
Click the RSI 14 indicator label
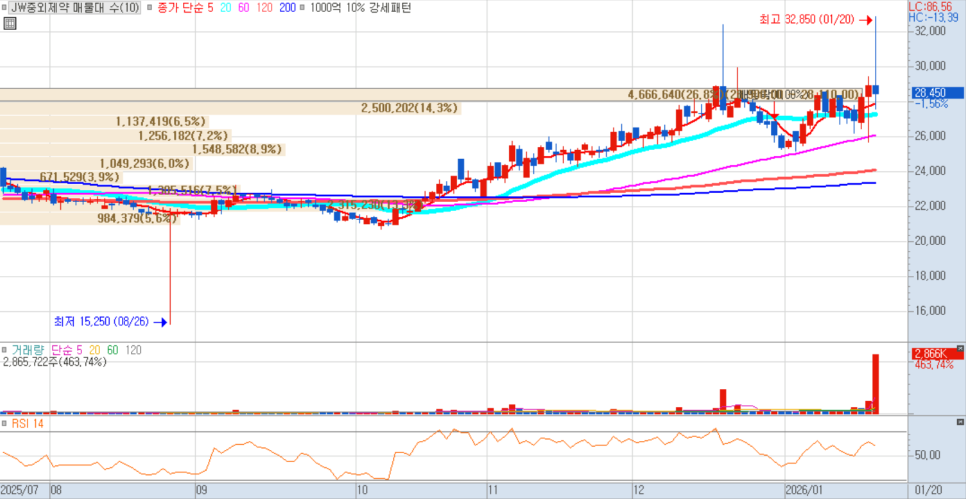click(x=27, y=424)
